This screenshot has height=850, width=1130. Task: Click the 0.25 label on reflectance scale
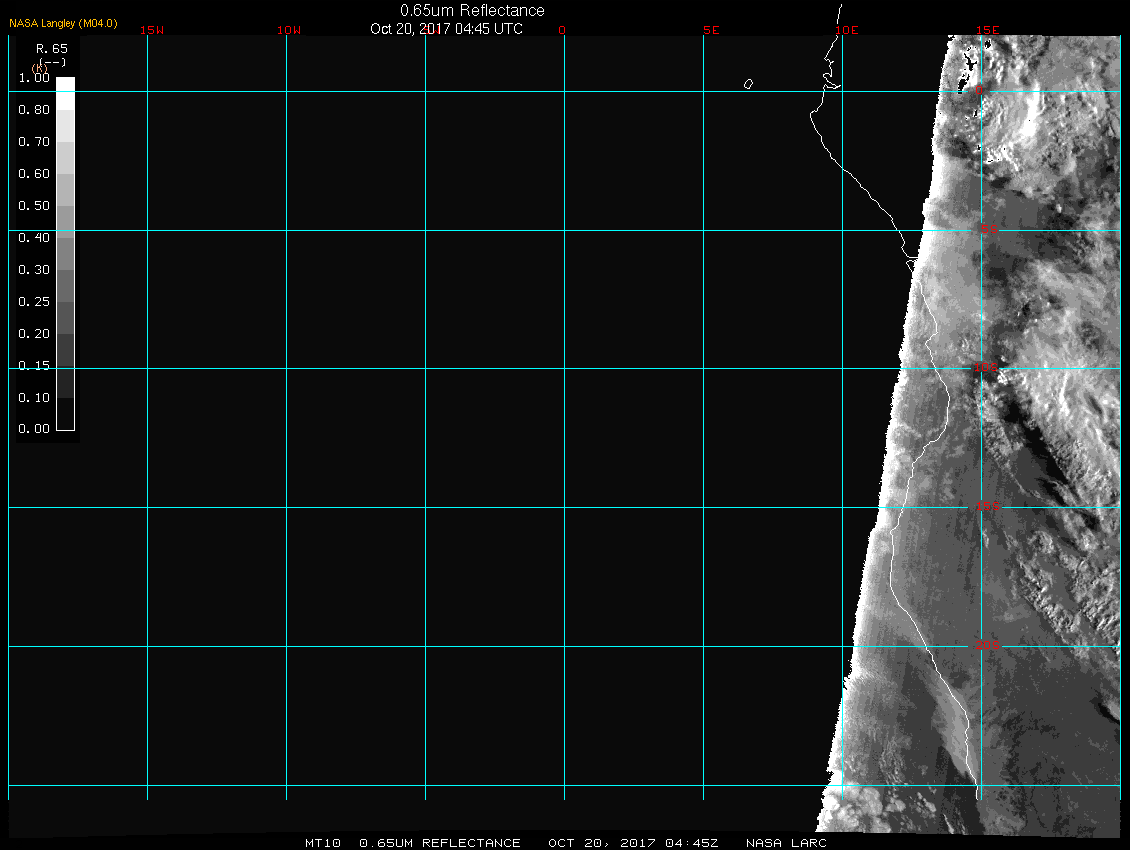click(x=34, y=302)
